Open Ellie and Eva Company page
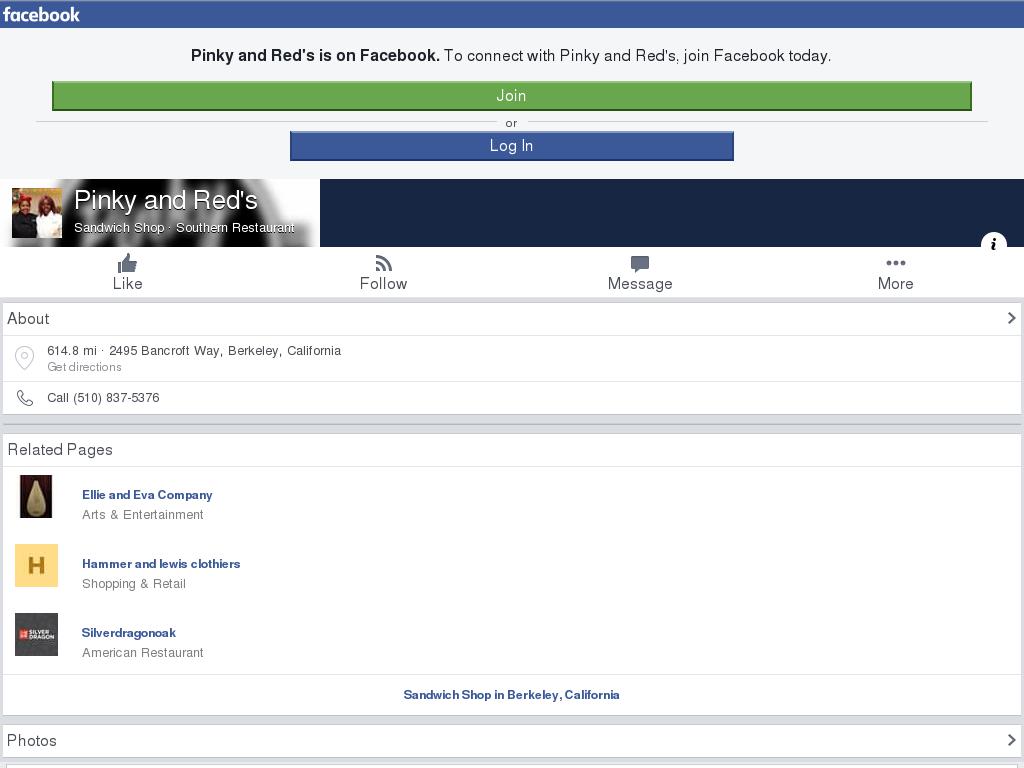The height and width of the screenshot is (768, 1024). point(147,495)
